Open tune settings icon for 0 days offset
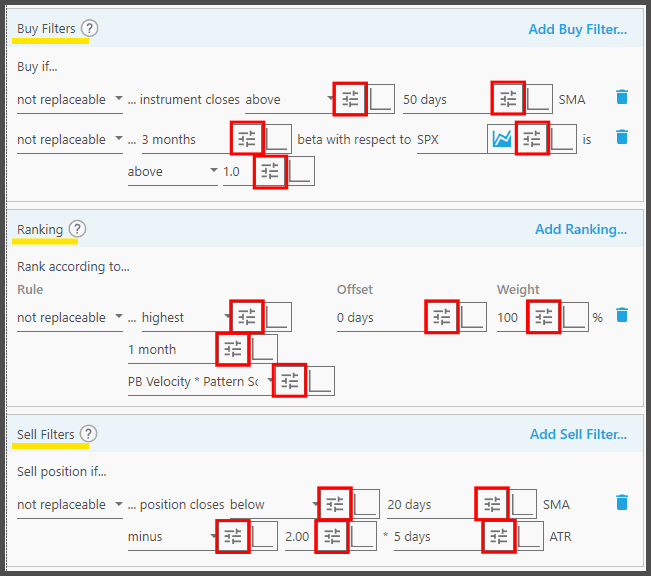 click(442, 317)
